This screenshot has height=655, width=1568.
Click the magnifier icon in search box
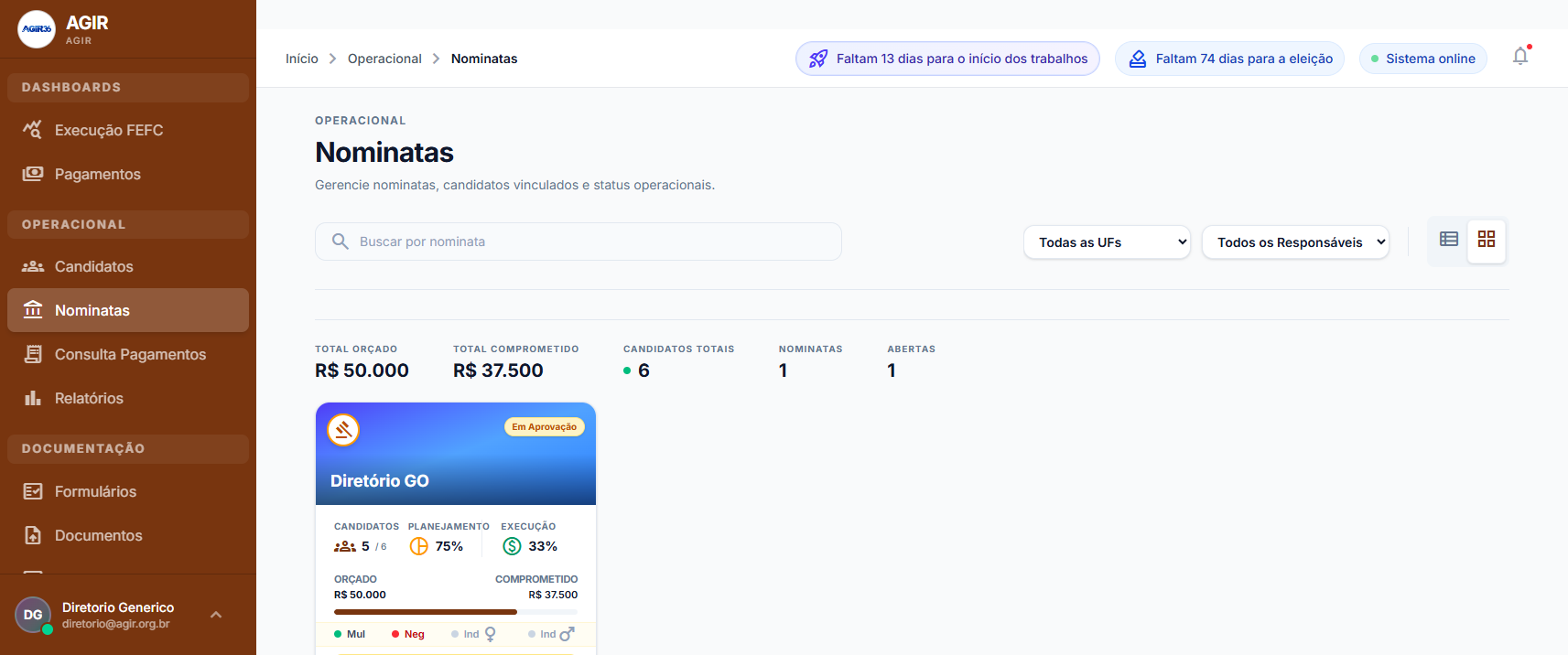coord(341,242)
